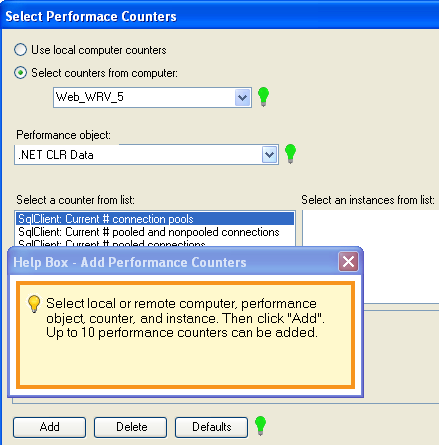The image size is (439, 445).
Task: Click the green help bulb beside Performance object
Action: [290, 154]
